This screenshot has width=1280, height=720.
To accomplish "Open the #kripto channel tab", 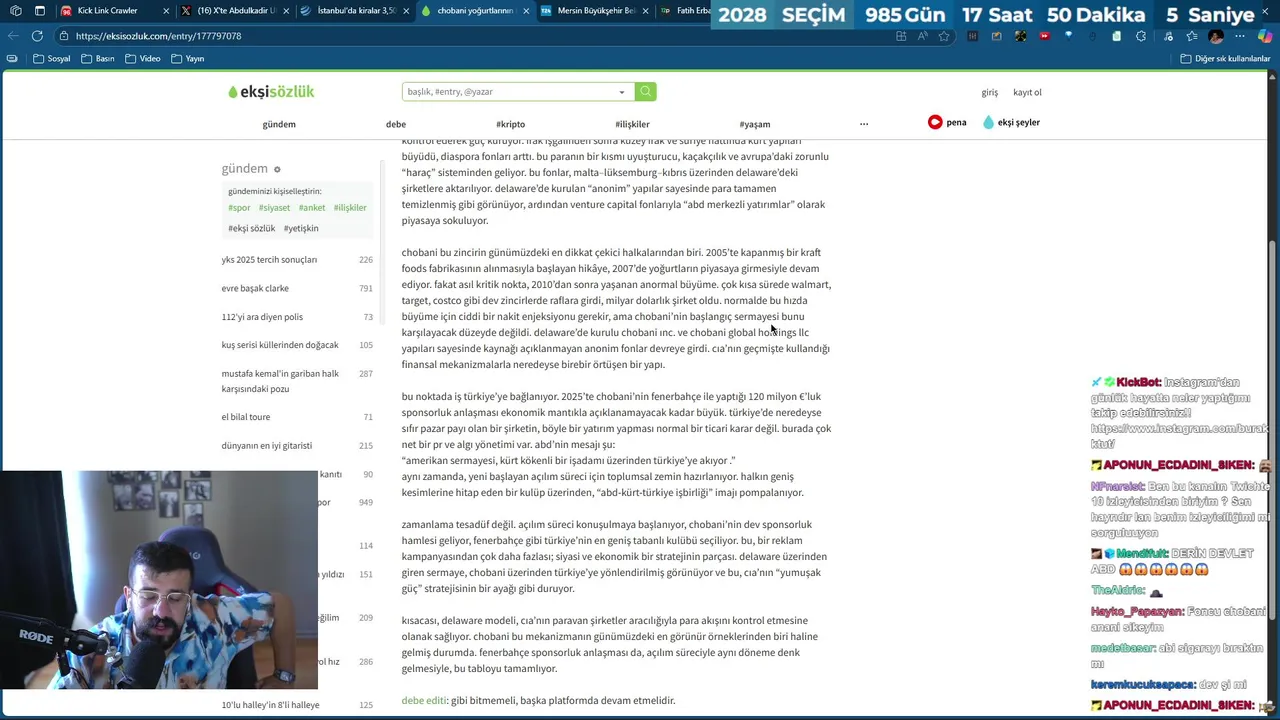I will point(510,124).
